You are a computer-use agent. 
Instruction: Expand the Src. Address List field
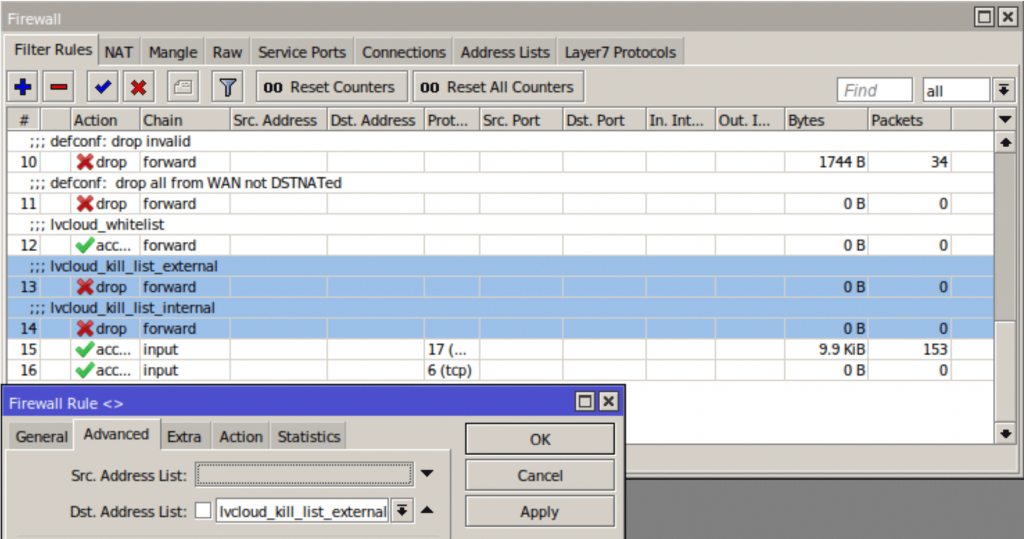pyautogui.click(x=427, y=474)
